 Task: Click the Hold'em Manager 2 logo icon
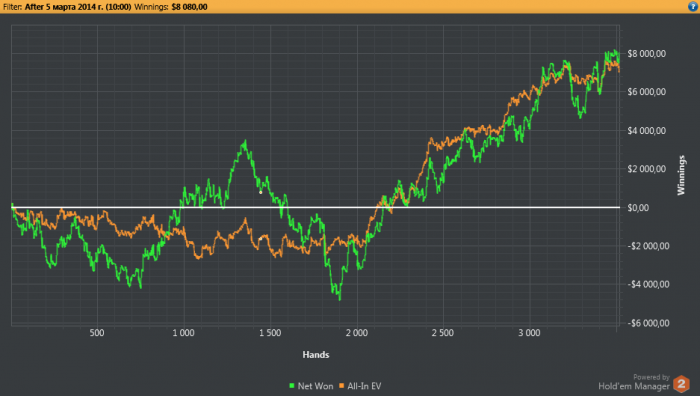point(681,384)
